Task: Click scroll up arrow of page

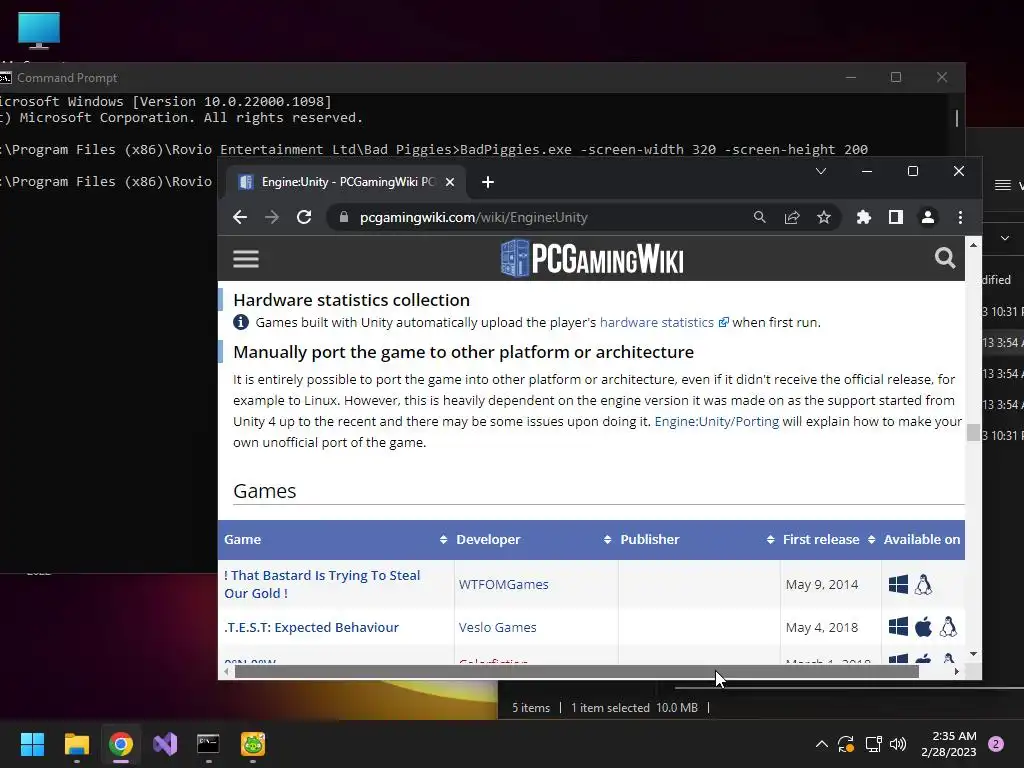Action: point(973,245)
